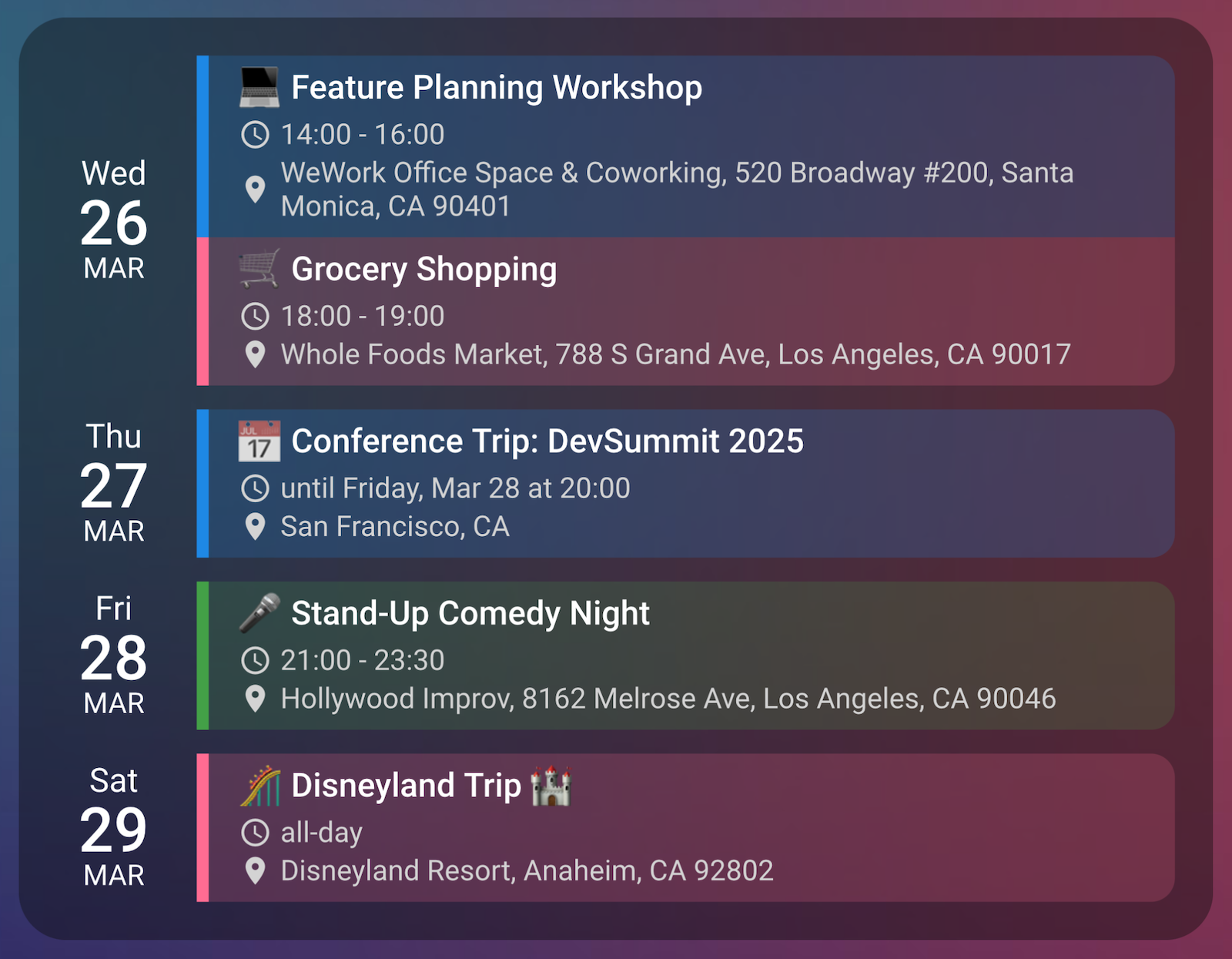This screenshot has height=959, width=1232.
Task: Select the Sat 29 Mar date label
Action: coord(114,827)
